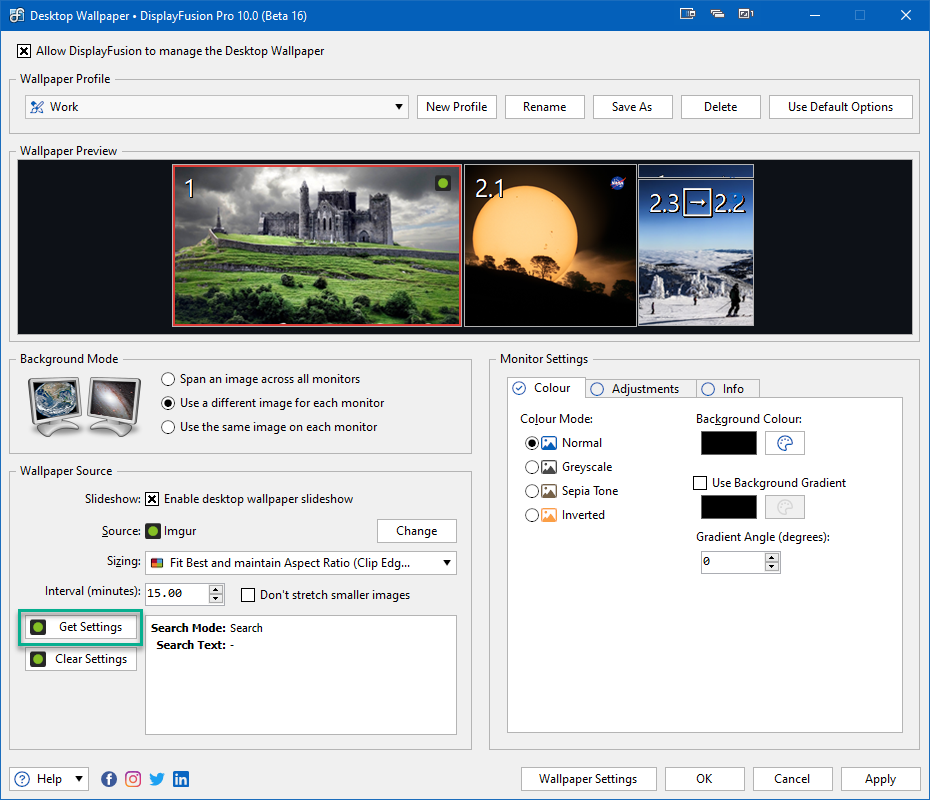Select Span an image across all monitors
This screenshot has width=930, height=800.
pos(167,379)
